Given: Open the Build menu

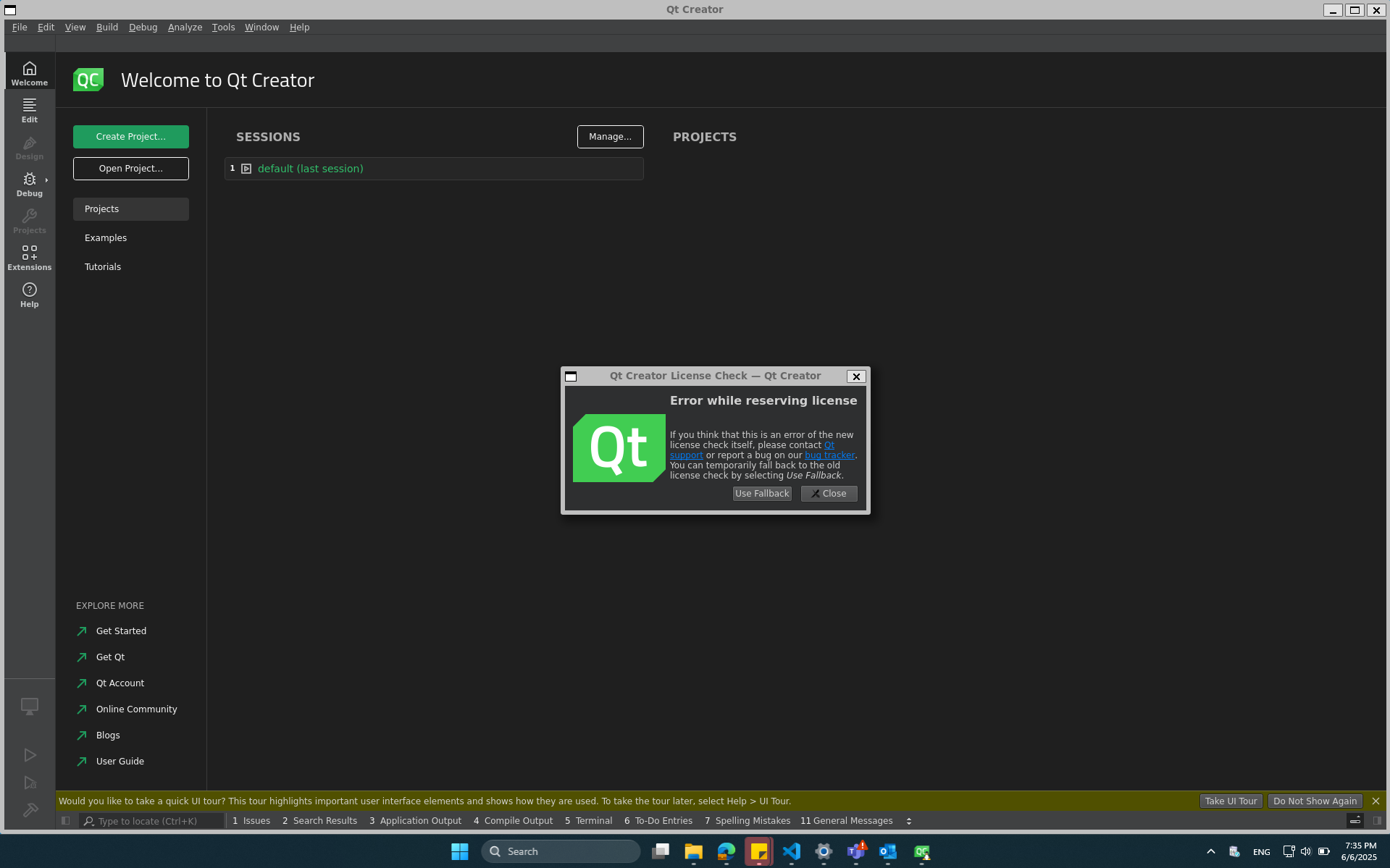Looking at the screenshot, I should click(x=107, y=28).
